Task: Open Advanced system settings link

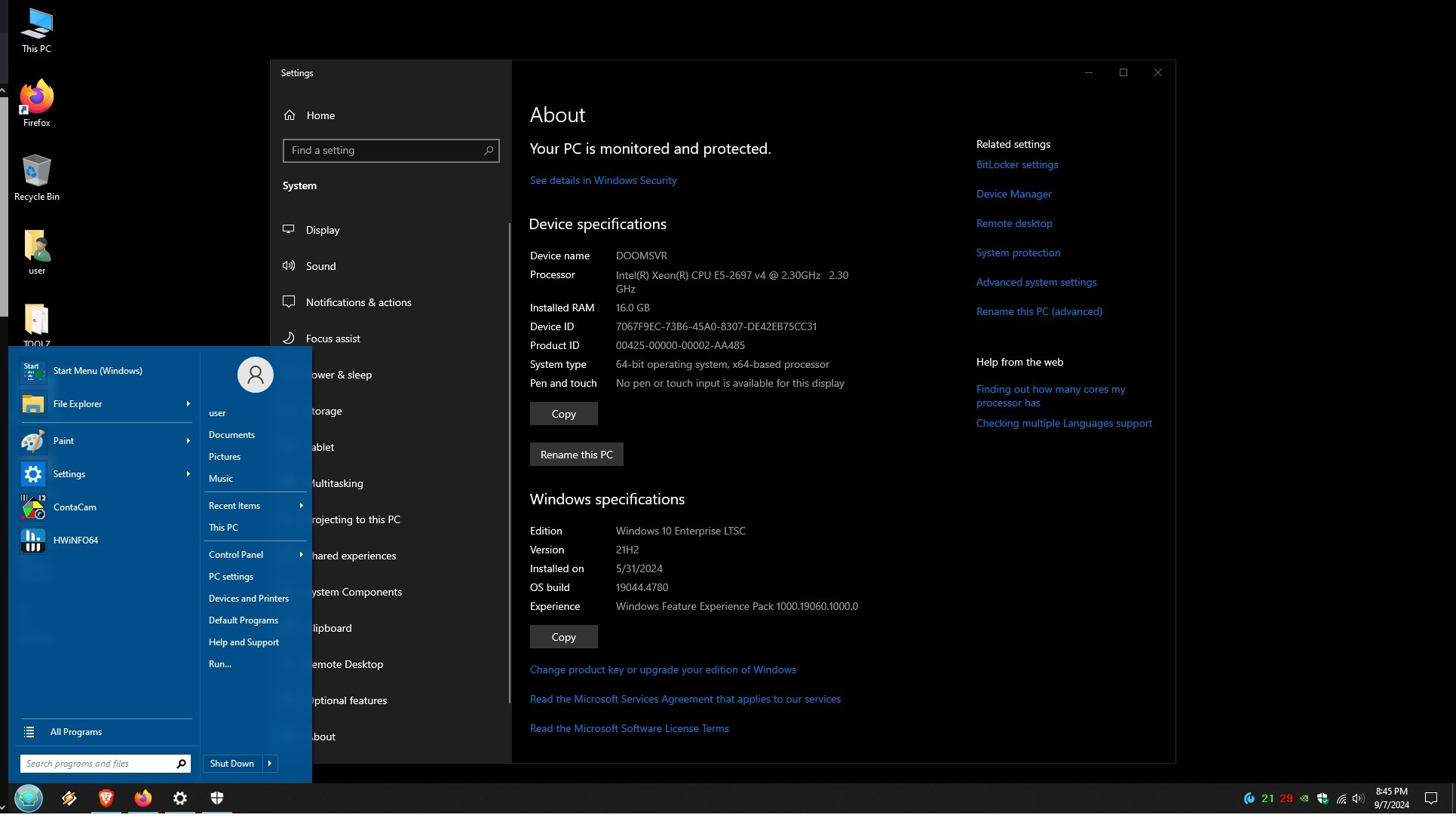Action: tap(1037, 282)
